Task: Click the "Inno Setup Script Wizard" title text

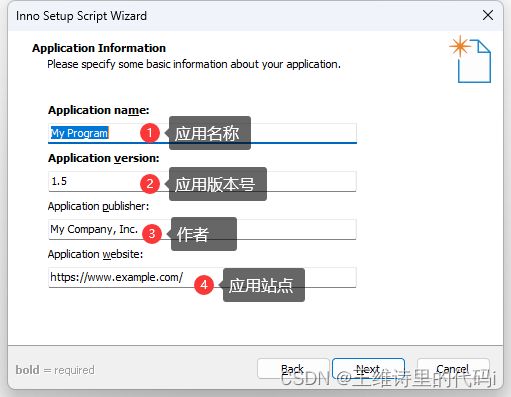Action: 81,16
